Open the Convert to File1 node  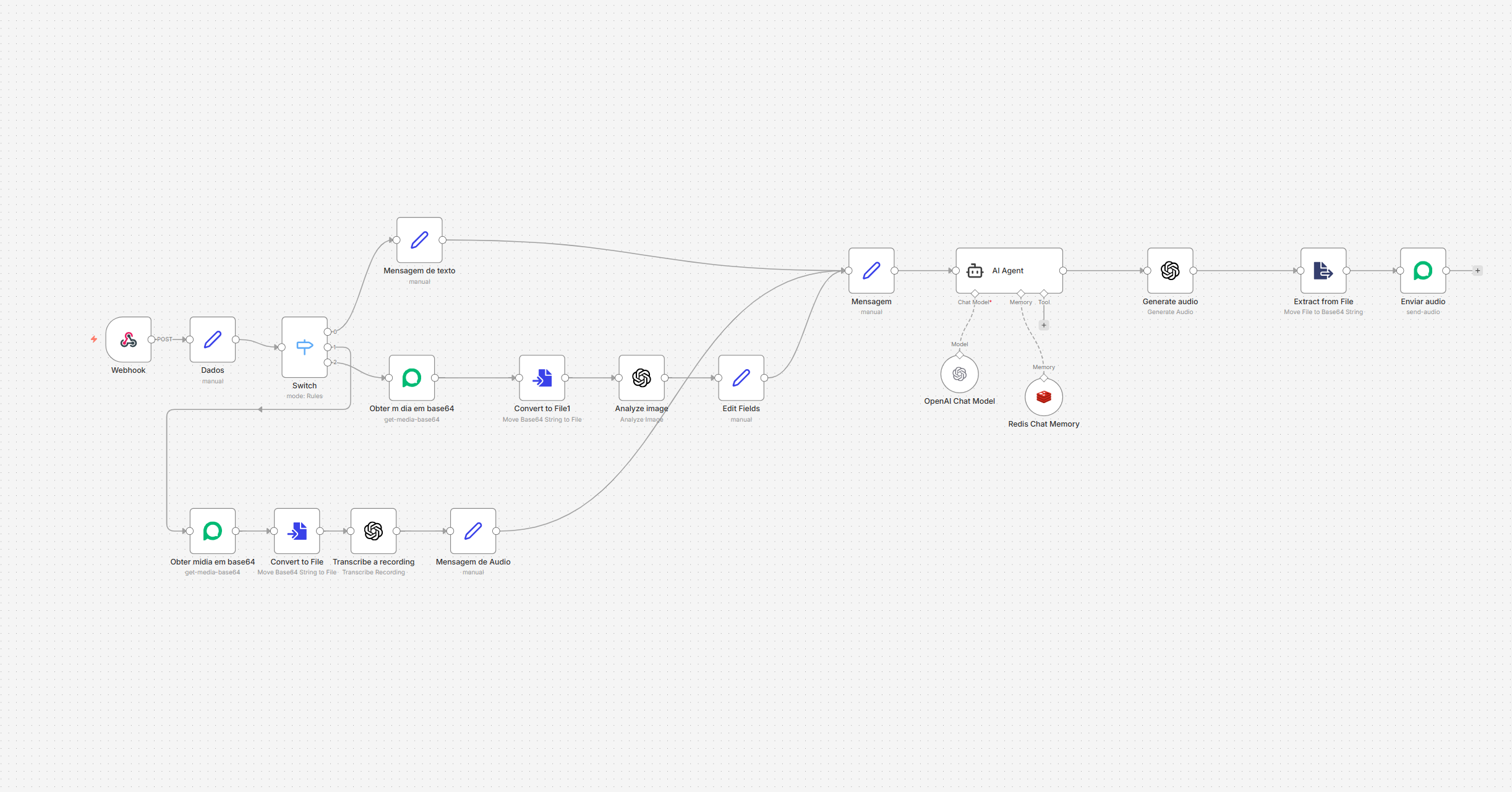coord(542,378)
